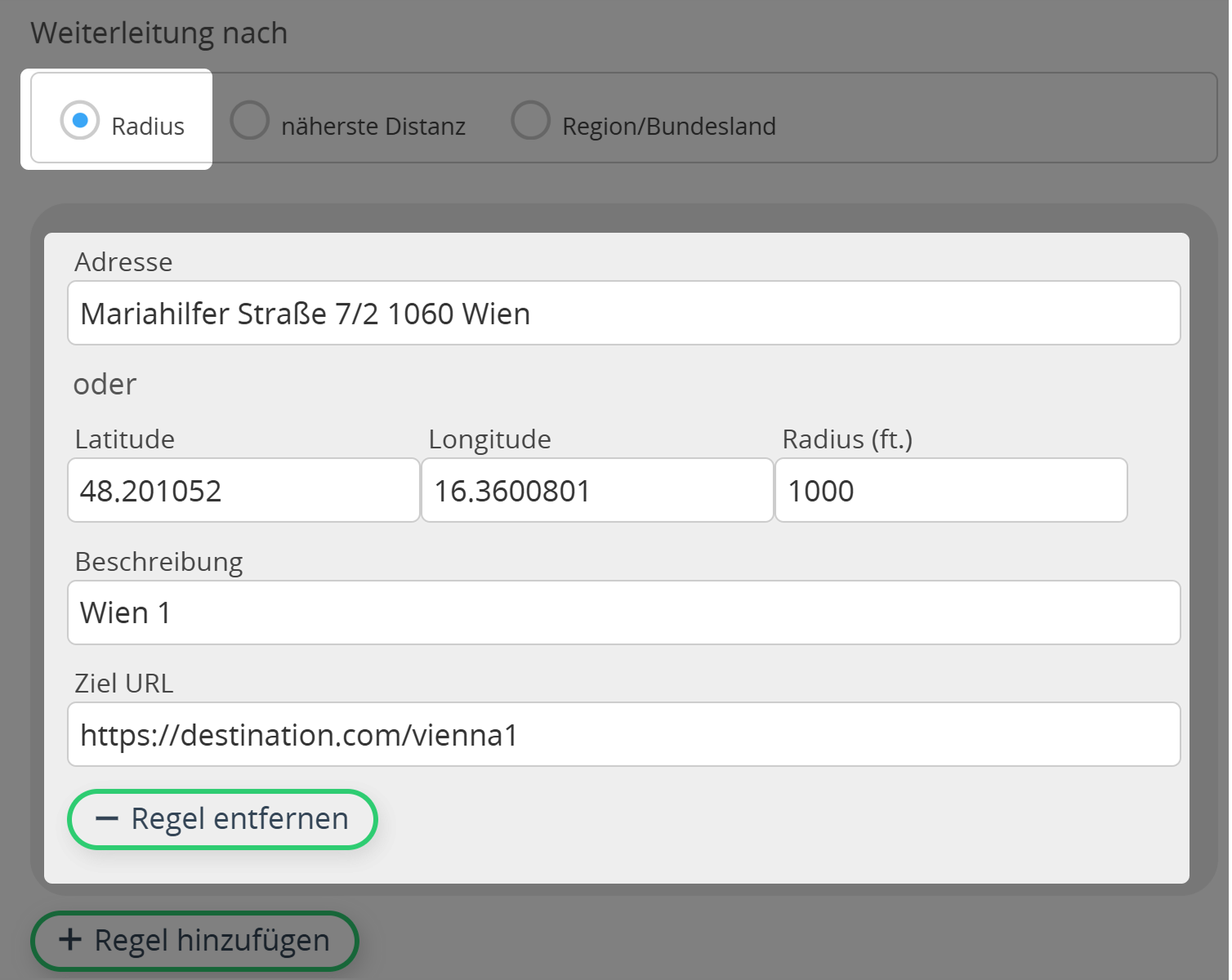Focus the Beschreibung field containing Wien 1

[x=623, y=613]
